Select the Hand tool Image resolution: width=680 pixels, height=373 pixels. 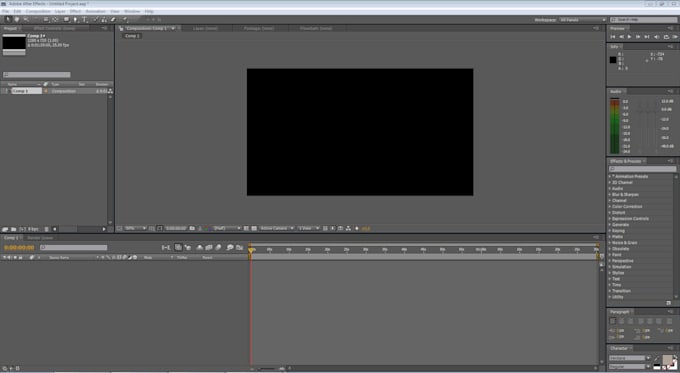(16, 20)
